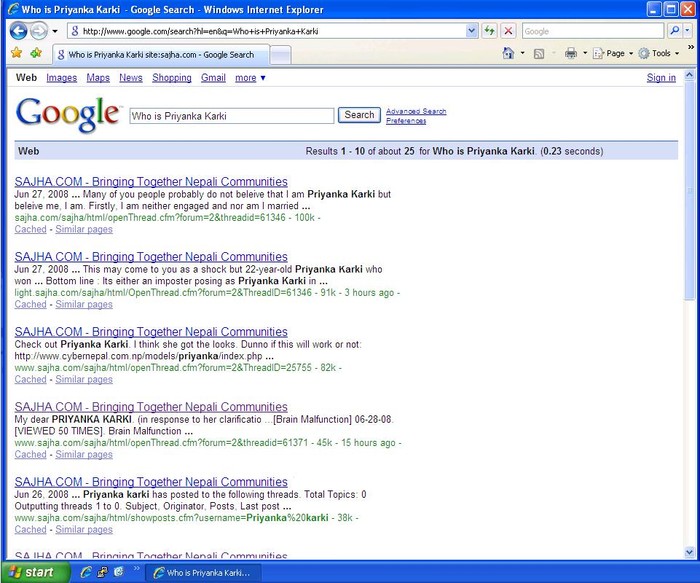This screenshot has width=700, height=583.
Task: Click the Windows Start button
Action: [29, 572]
